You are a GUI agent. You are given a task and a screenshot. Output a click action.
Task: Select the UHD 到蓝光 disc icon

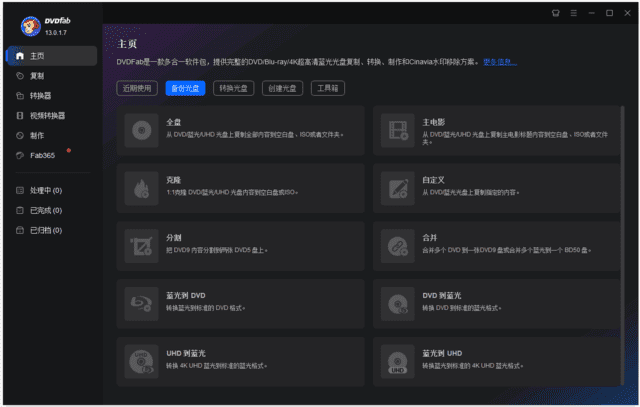tap(138, 357)
